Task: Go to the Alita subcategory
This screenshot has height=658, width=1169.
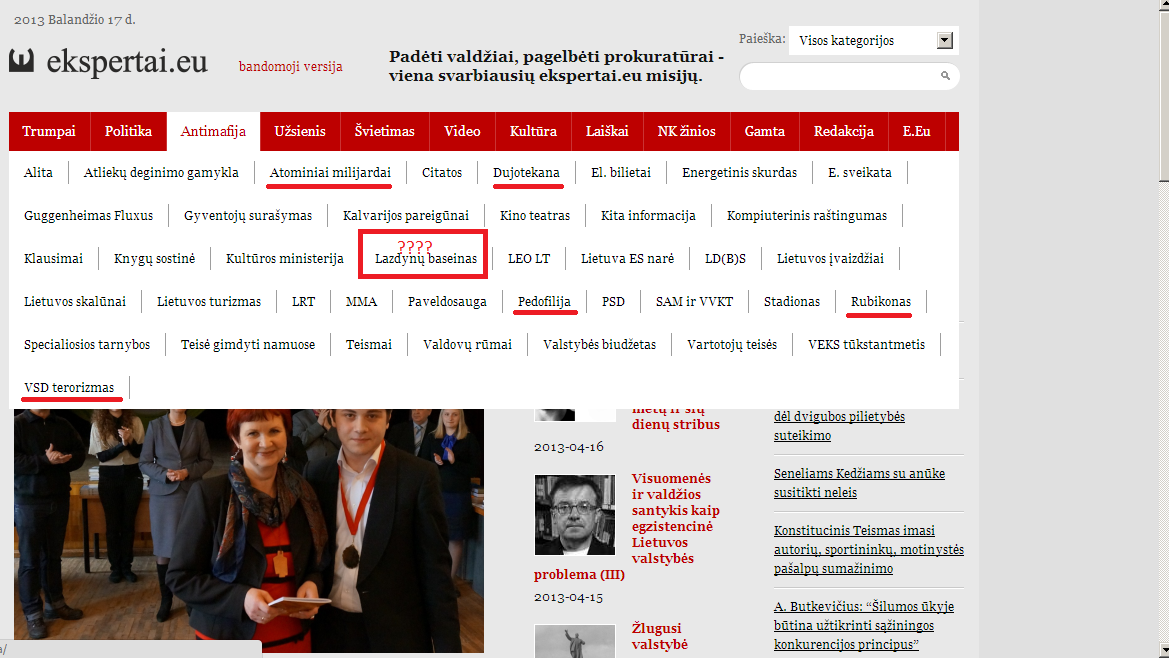Action: (38, 173)
